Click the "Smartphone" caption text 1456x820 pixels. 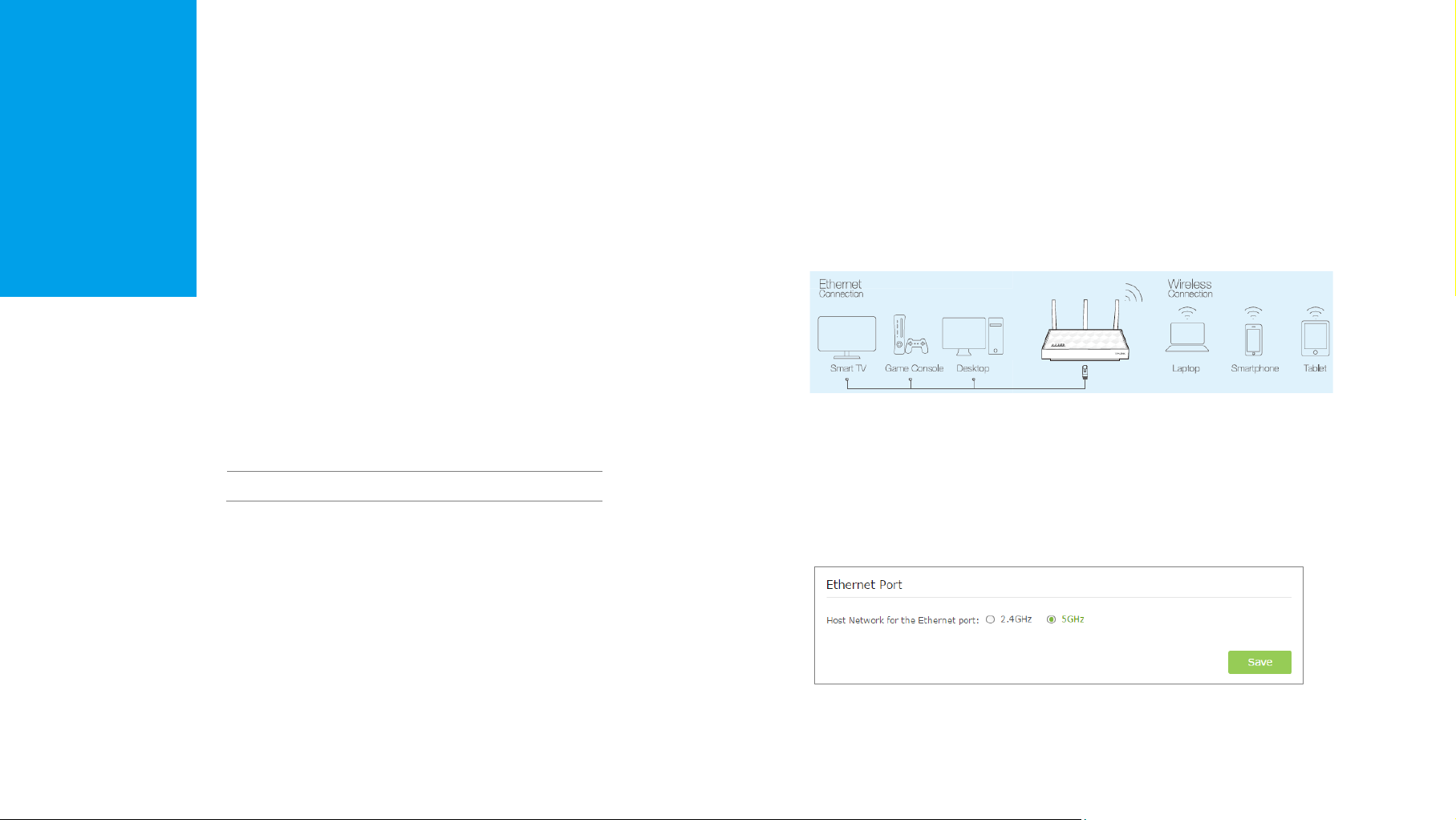click(1255, 368)
